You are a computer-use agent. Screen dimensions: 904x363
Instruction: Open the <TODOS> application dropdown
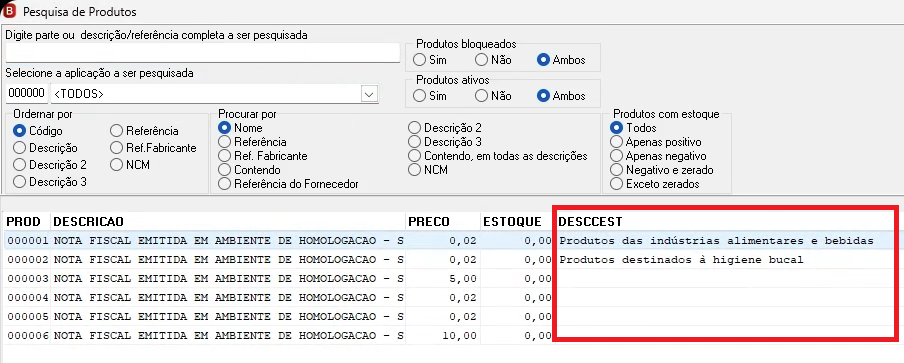coord(369,94)
